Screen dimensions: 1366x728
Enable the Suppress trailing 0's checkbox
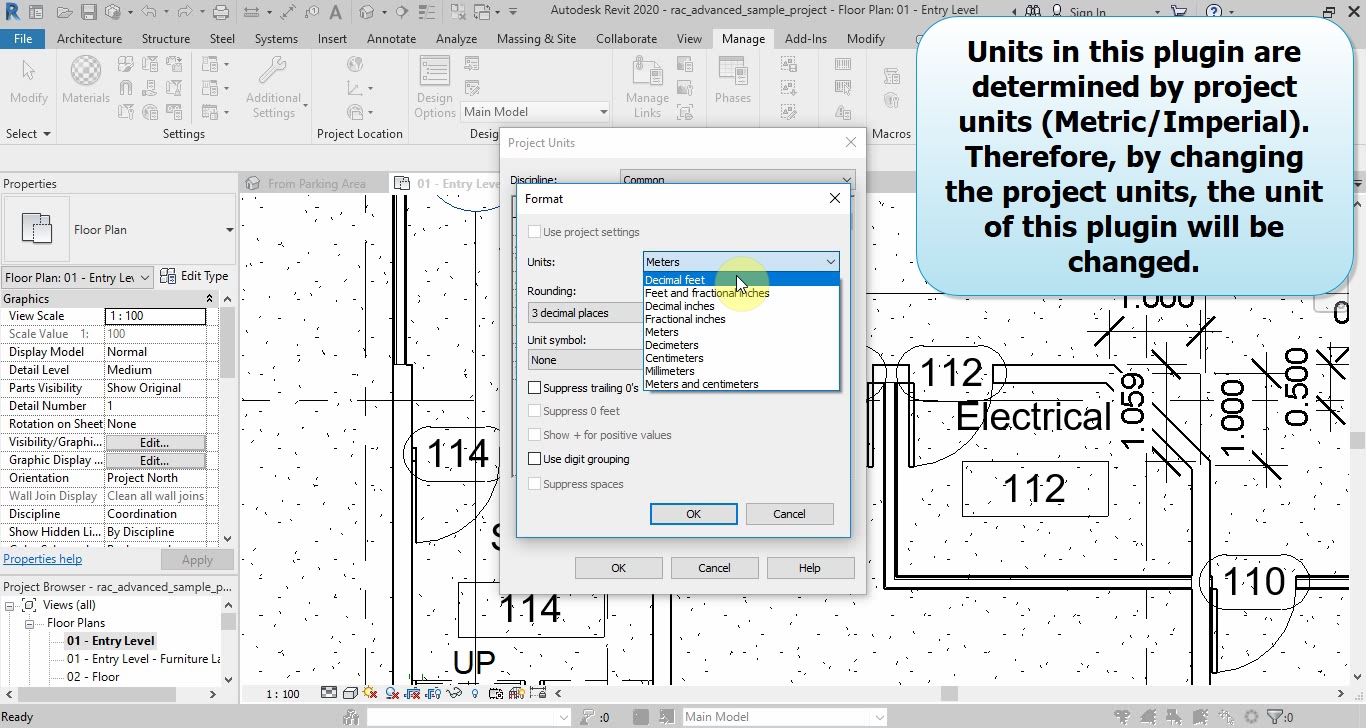coord(535,388)
